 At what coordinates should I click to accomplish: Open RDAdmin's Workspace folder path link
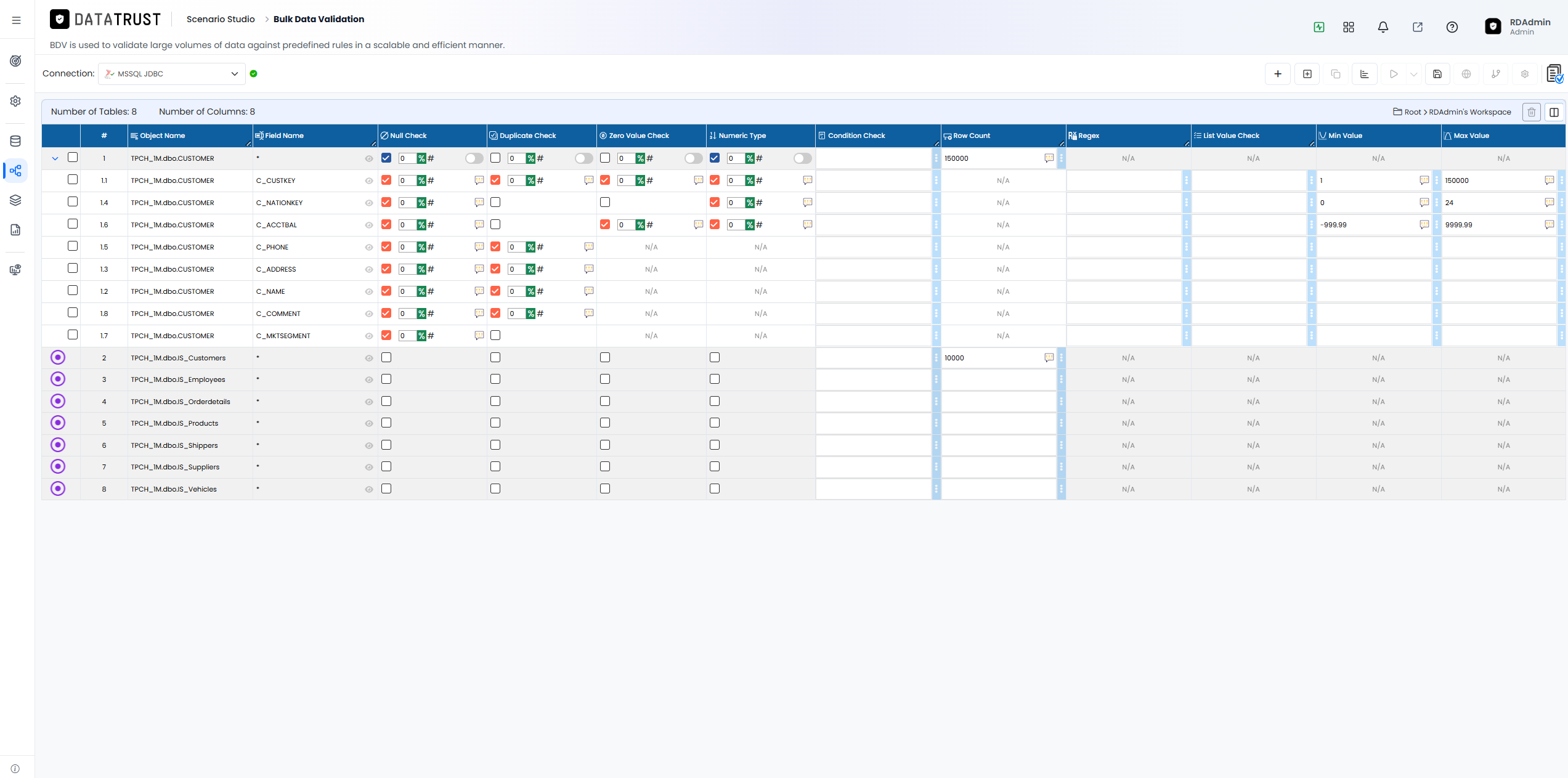1470,112
